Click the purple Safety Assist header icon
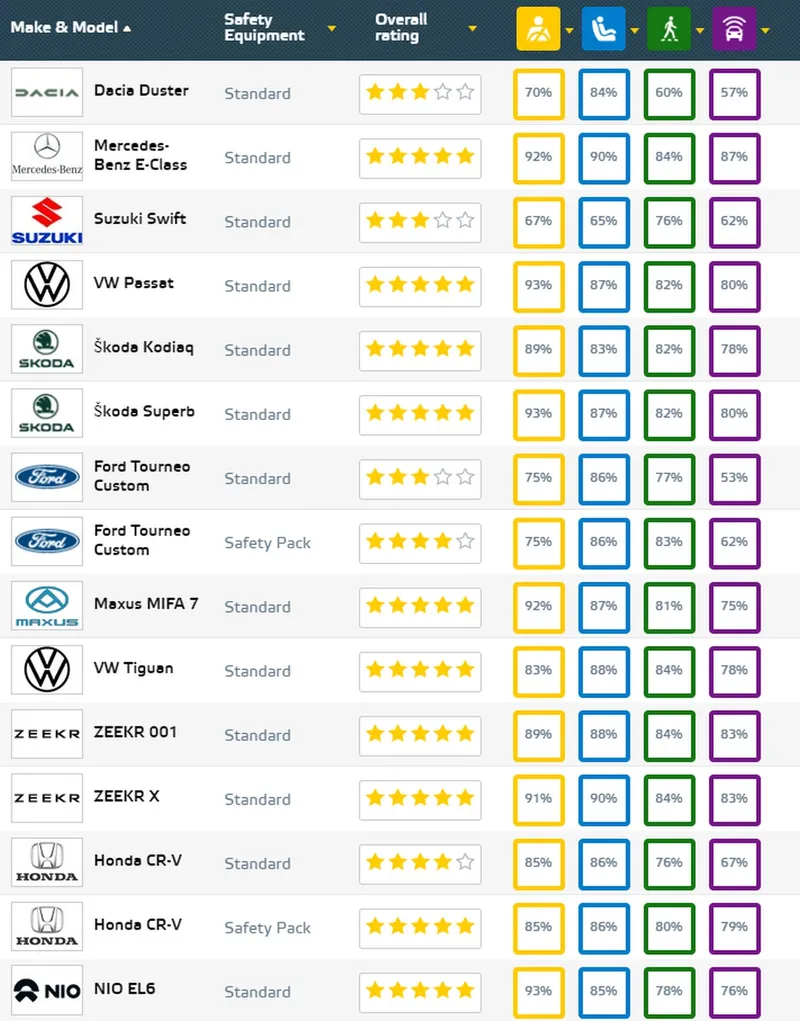The image size is (800, 1021). [x=734, y=29]
